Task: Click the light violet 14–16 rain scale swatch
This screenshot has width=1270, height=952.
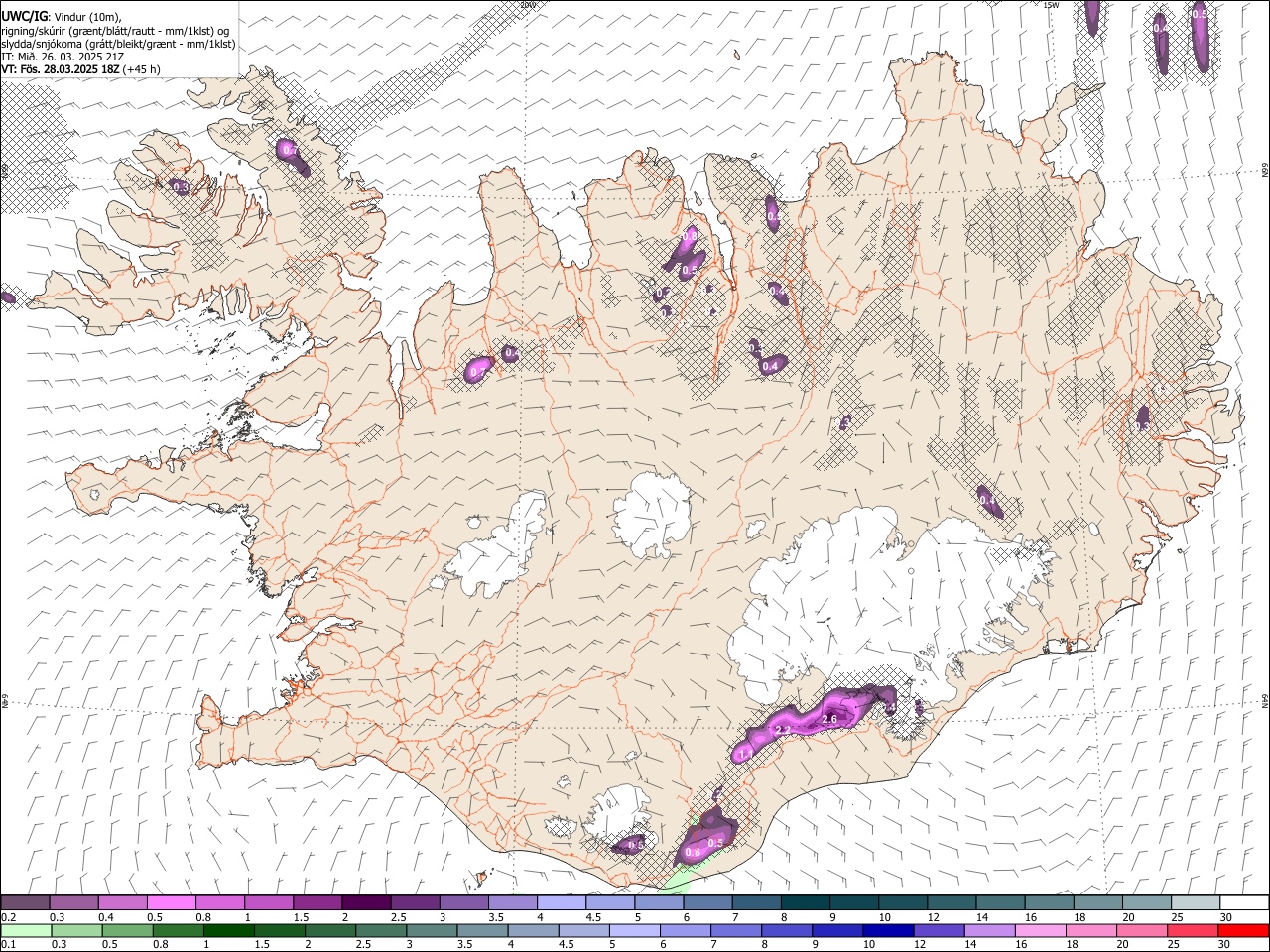Action: (x=989, y=931)
